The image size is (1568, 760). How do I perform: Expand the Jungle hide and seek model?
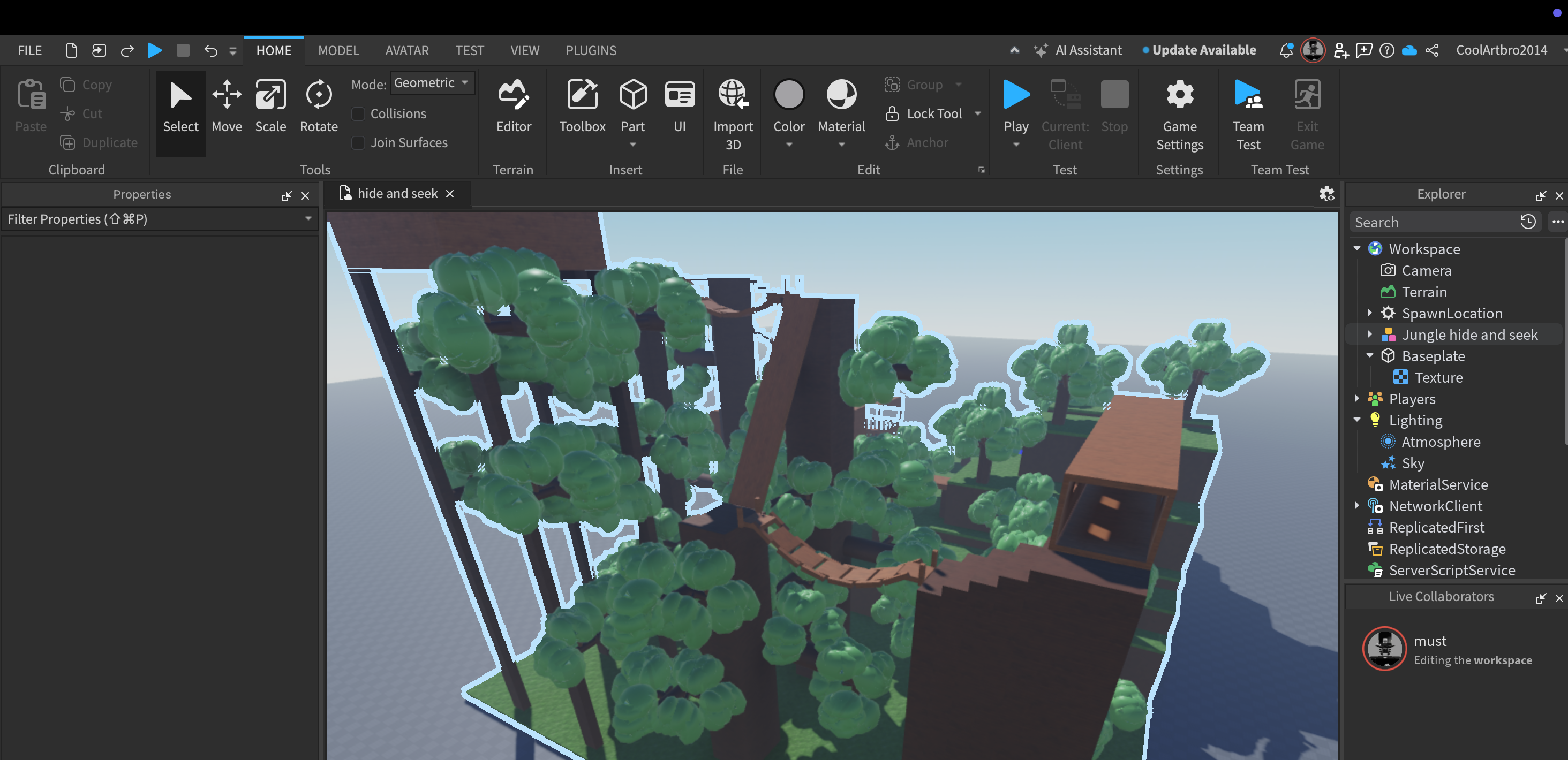(x=1369, y=334)
